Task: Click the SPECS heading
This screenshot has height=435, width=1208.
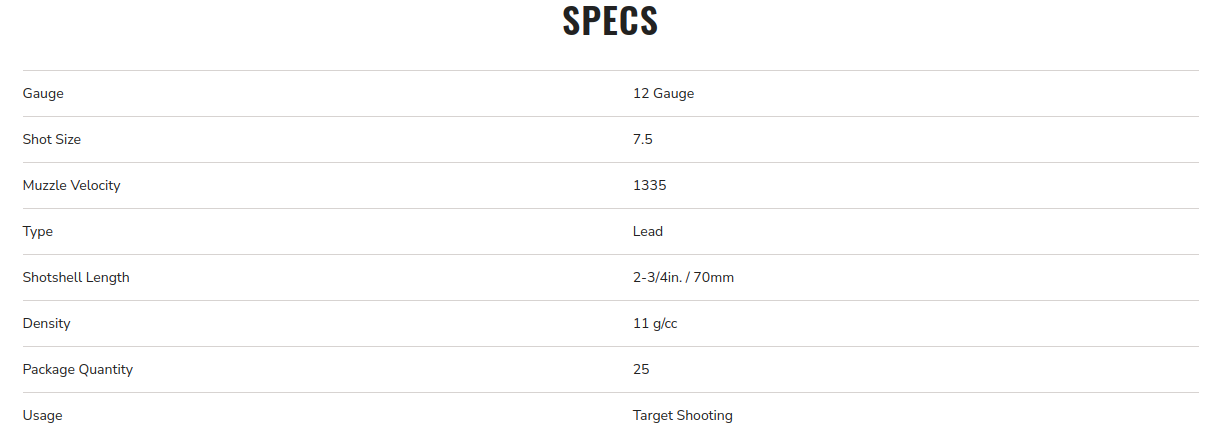Action: click(610, 22)
